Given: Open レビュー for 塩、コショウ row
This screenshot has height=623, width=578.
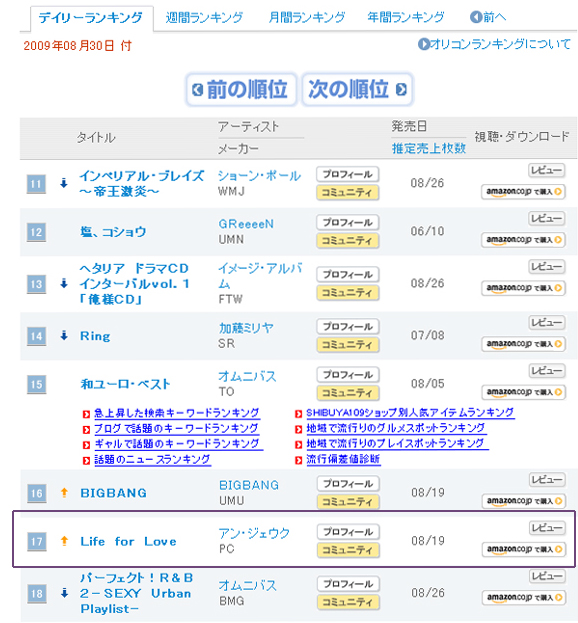Looking at the screenshot, I should [x=546, y=219].
